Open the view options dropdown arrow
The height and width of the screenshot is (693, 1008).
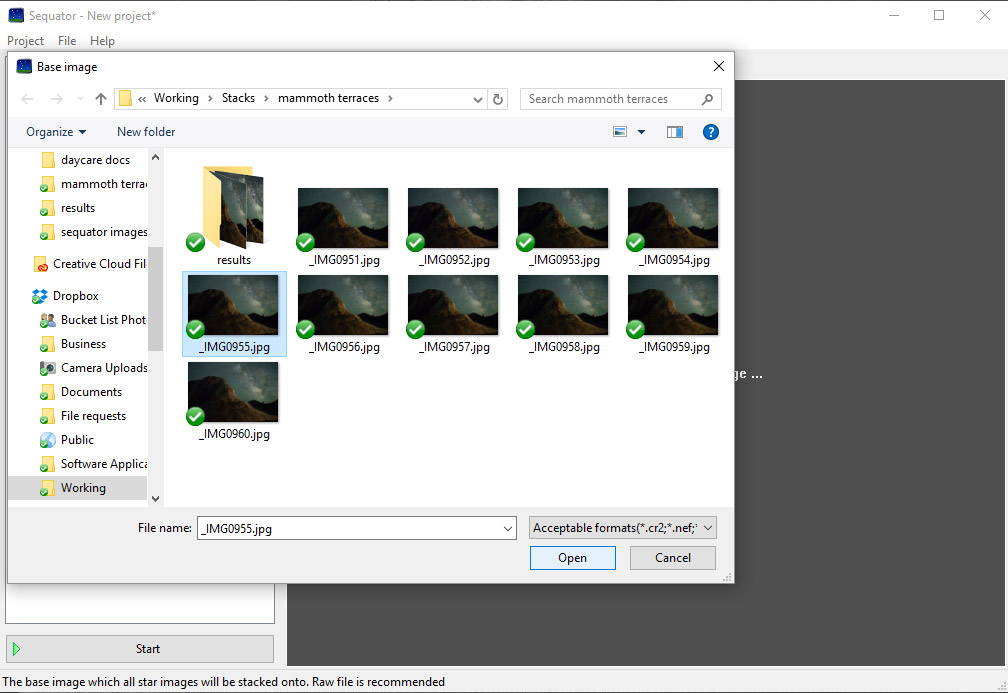coord(641,132)
